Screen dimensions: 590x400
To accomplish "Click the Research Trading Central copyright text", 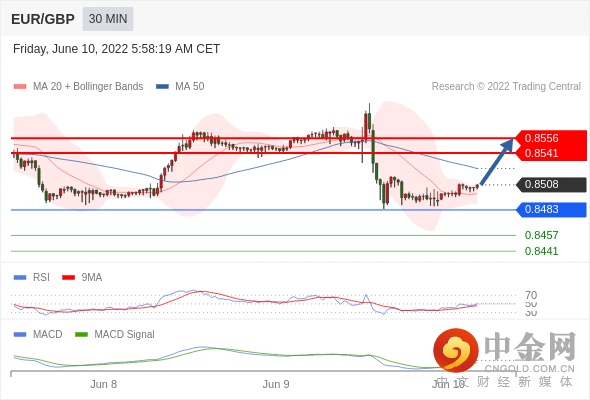I will click(506, 87).
